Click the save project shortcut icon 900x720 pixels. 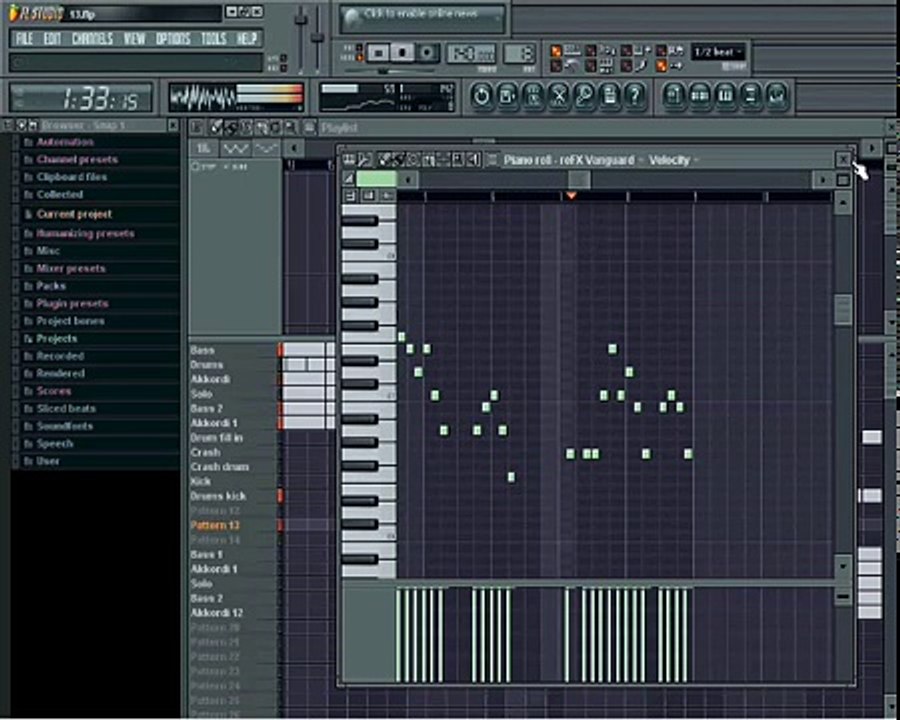(507, 95)
